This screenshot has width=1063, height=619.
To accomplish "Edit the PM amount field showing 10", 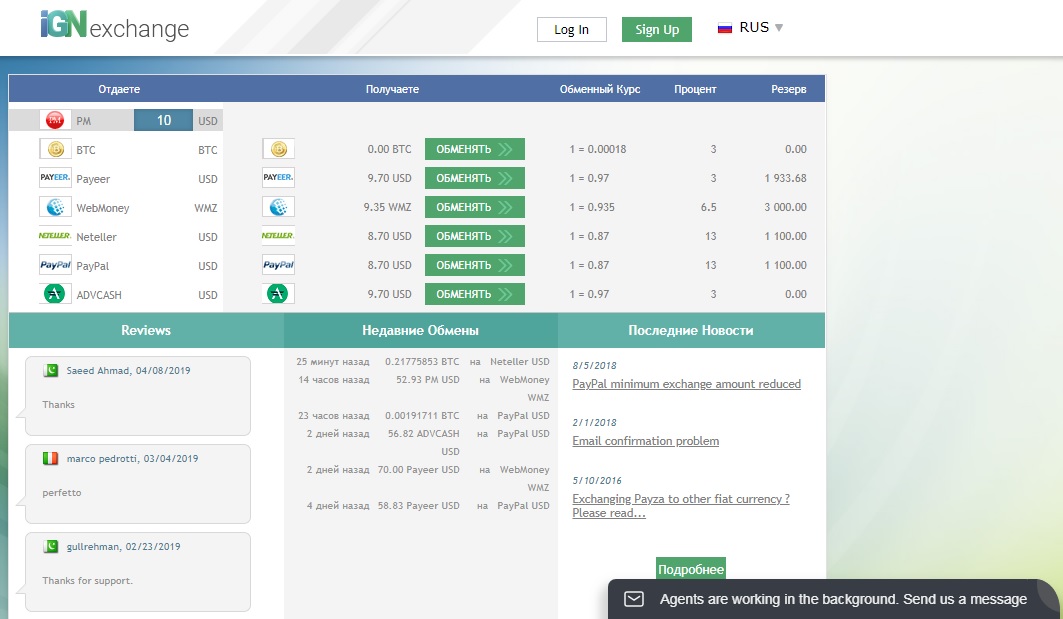I will click(163, 120).
